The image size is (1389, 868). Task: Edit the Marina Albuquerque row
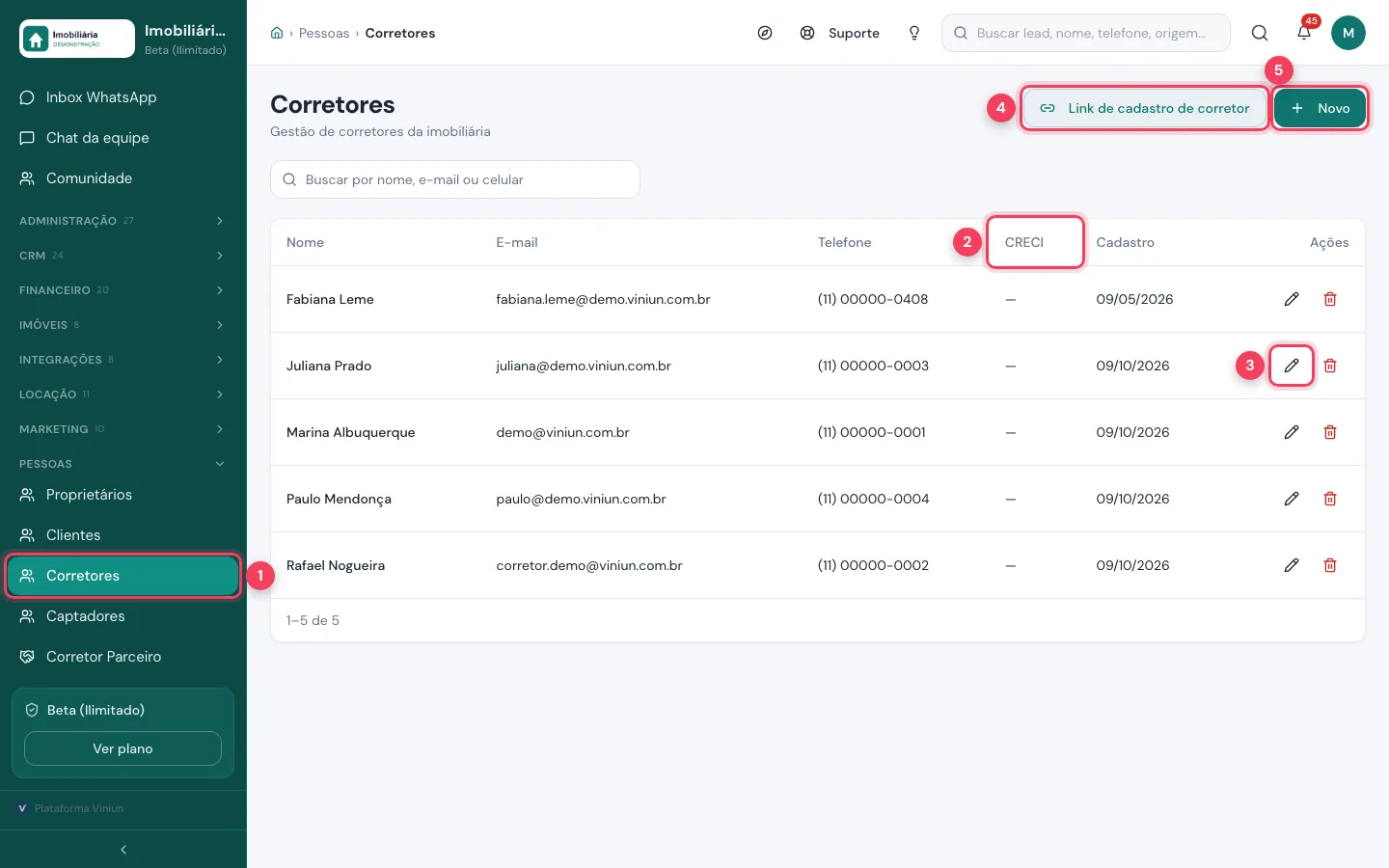pyautogui.click(x=1292, y=432)
